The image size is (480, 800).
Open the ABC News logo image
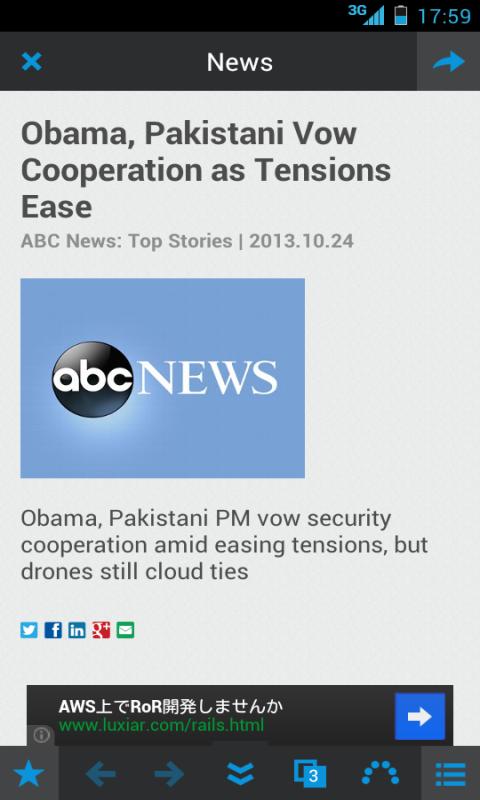[163, 378]
